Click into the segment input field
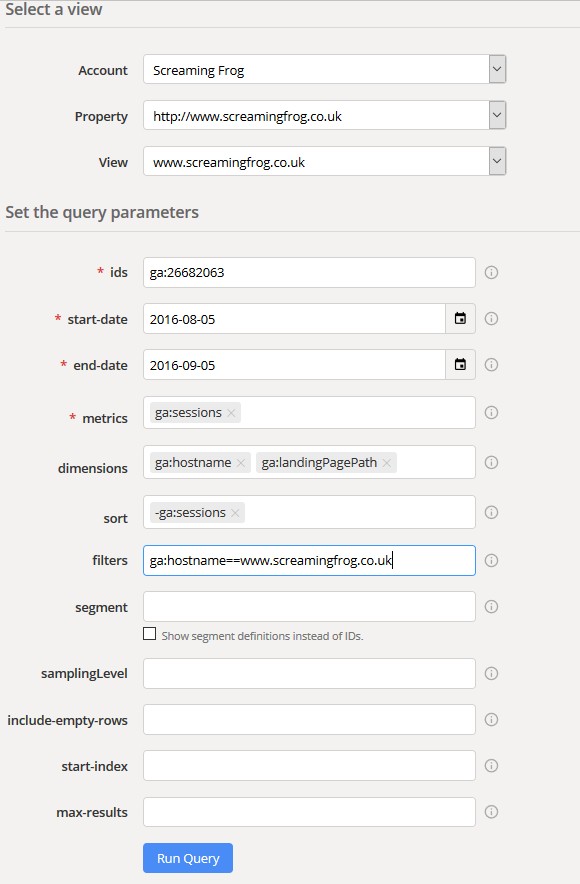The width and height of the screenshot is (580, 884). (309, 607)
